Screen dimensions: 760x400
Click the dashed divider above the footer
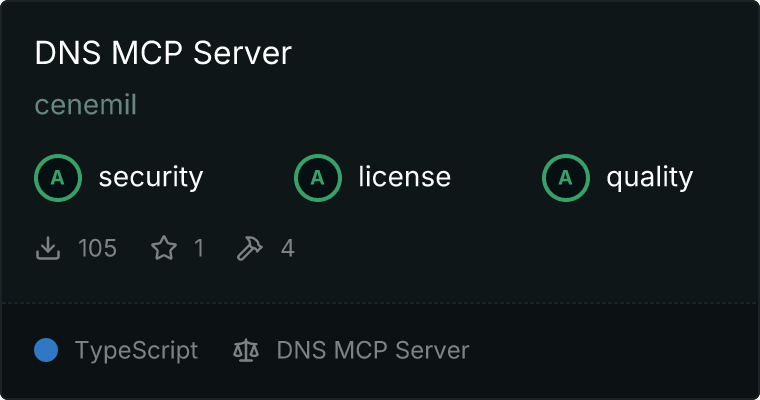380,302
